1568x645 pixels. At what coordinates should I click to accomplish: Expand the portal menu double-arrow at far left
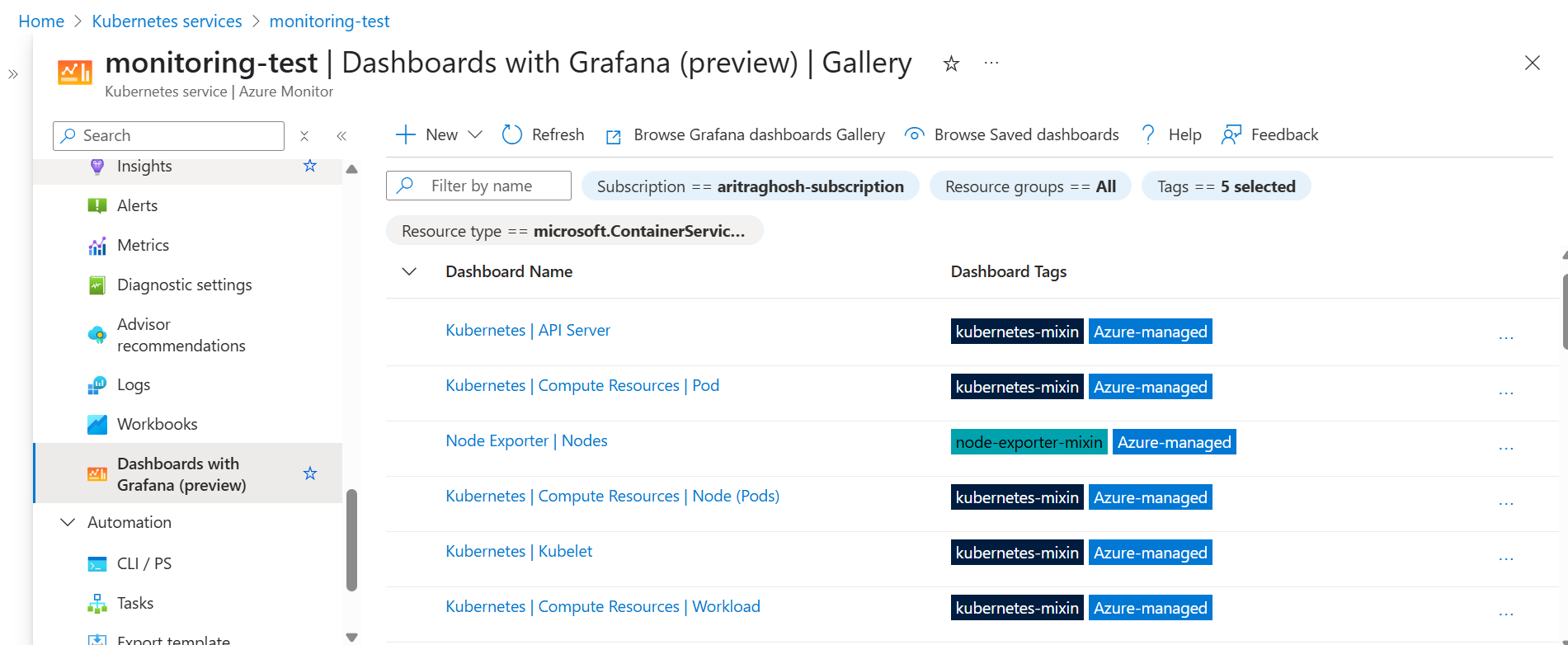click(x=13, y=74)
